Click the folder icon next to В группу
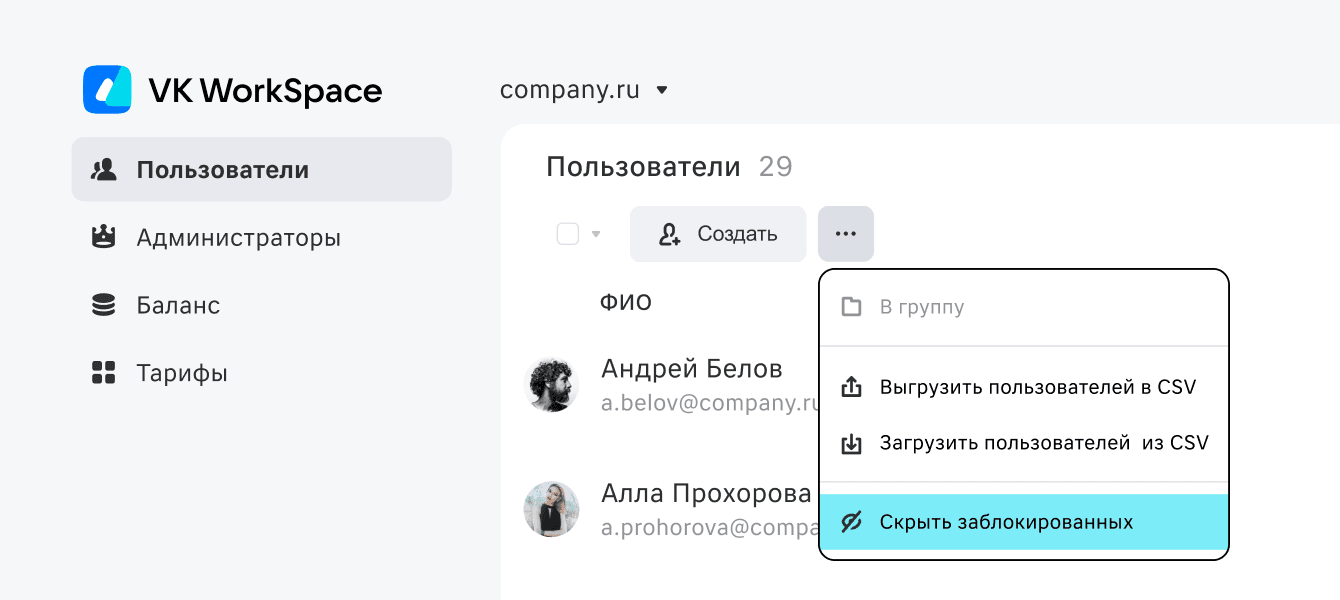1340x600 pixels. point(851,307)
